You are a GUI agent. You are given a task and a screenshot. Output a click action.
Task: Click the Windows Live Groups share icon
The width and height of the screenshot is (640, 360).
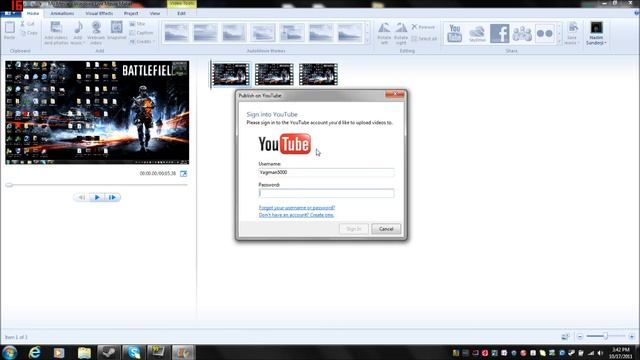pyautogui.click(x=522, y=33)
